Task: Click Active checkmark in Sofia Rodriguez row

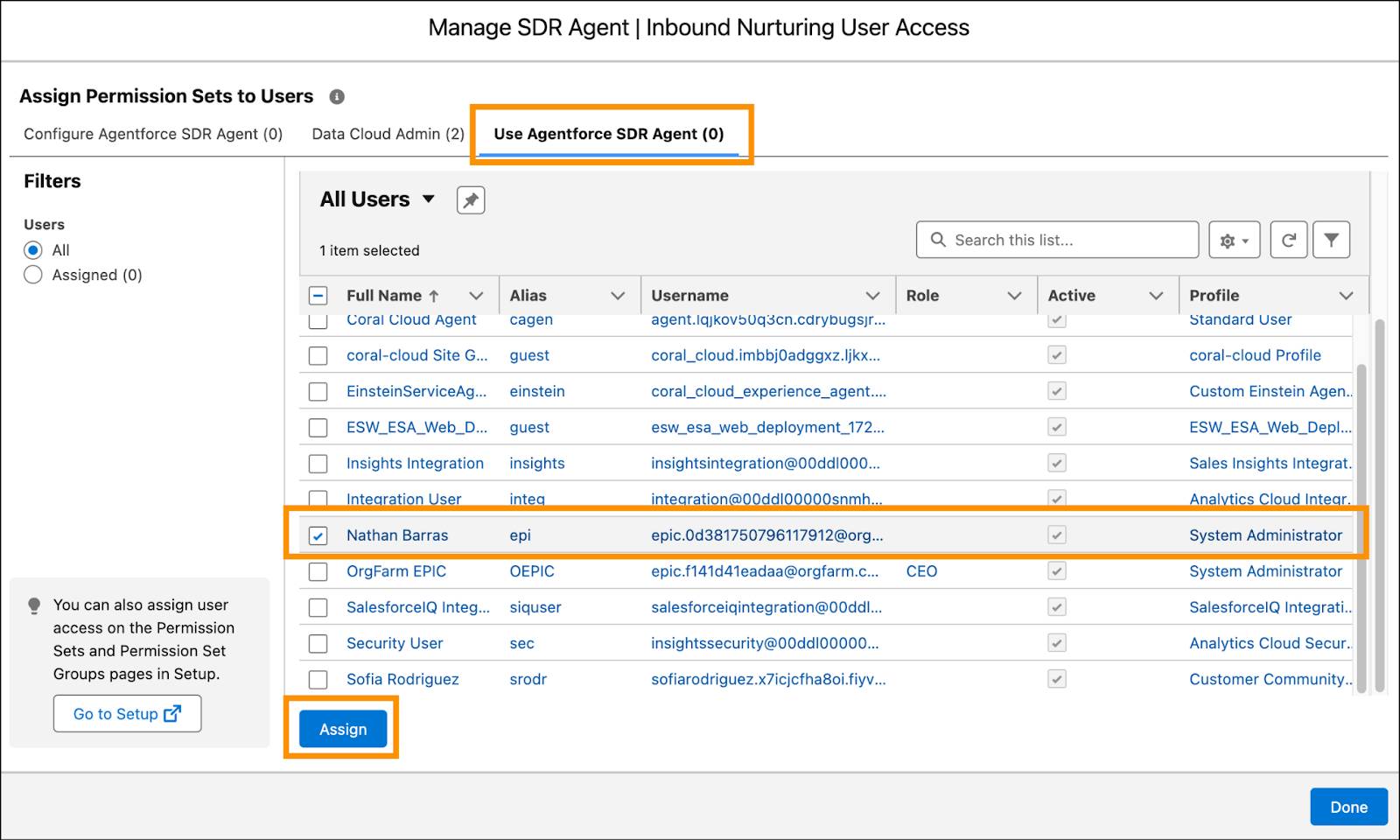Action: click(1057, 679)
